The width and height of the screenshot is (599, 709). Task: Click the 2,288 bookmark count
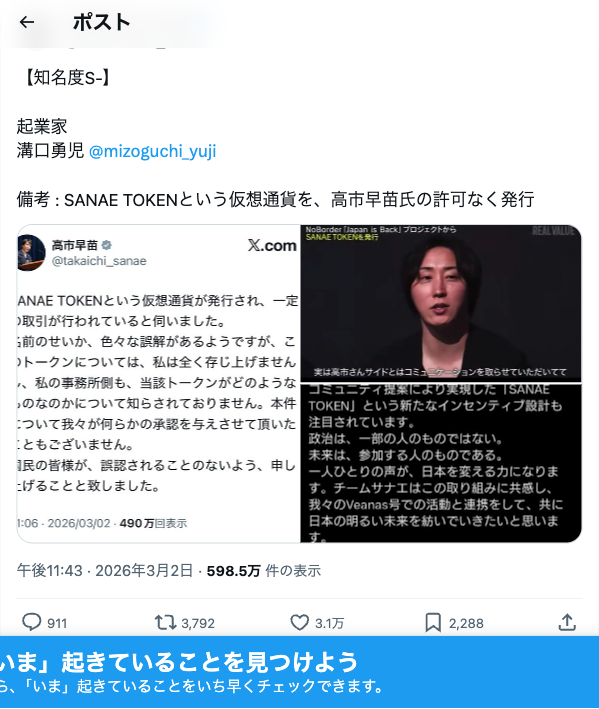pos(466,624)
